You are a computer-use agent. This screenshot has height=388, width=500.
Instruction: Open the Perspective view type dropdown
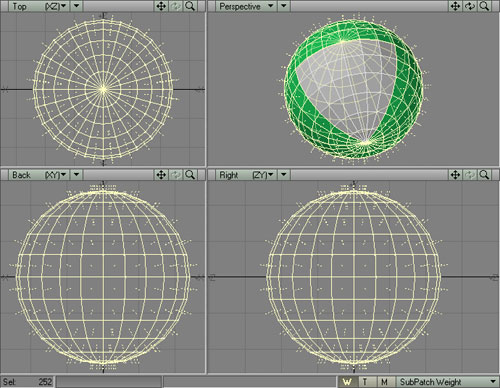[x=246, y=6]
